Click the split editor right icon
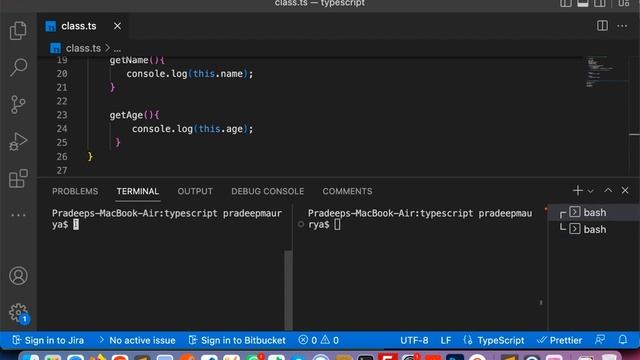 point(602,26)
